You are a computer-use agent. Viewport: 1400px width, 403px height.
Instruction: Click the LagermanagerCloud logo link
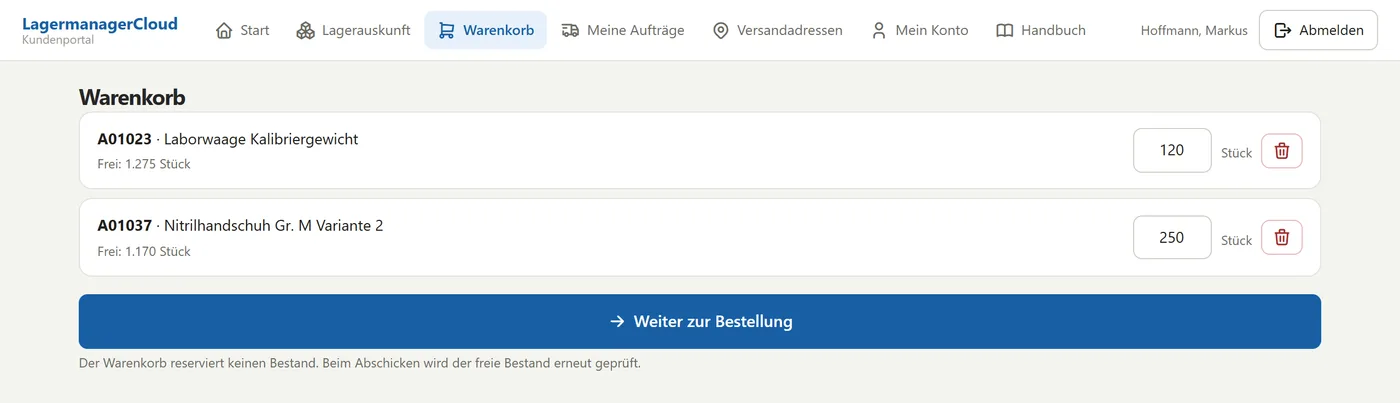click(x=100, y=24)
